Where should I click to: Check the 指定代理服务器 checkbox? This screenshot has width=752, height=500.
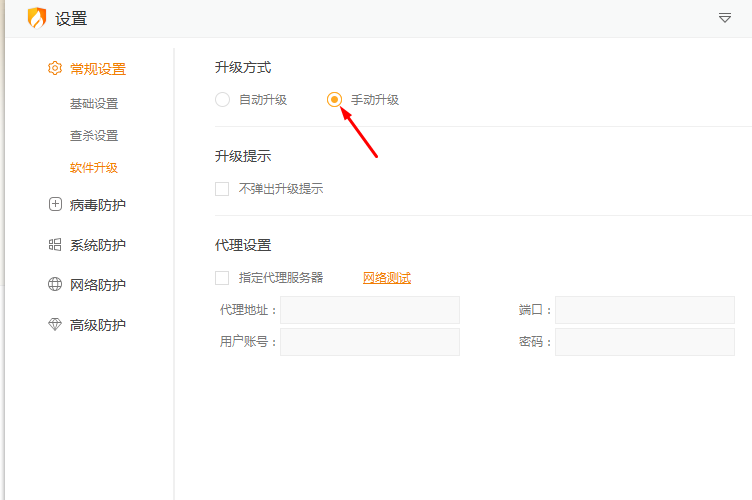click(x=222, y=278)
